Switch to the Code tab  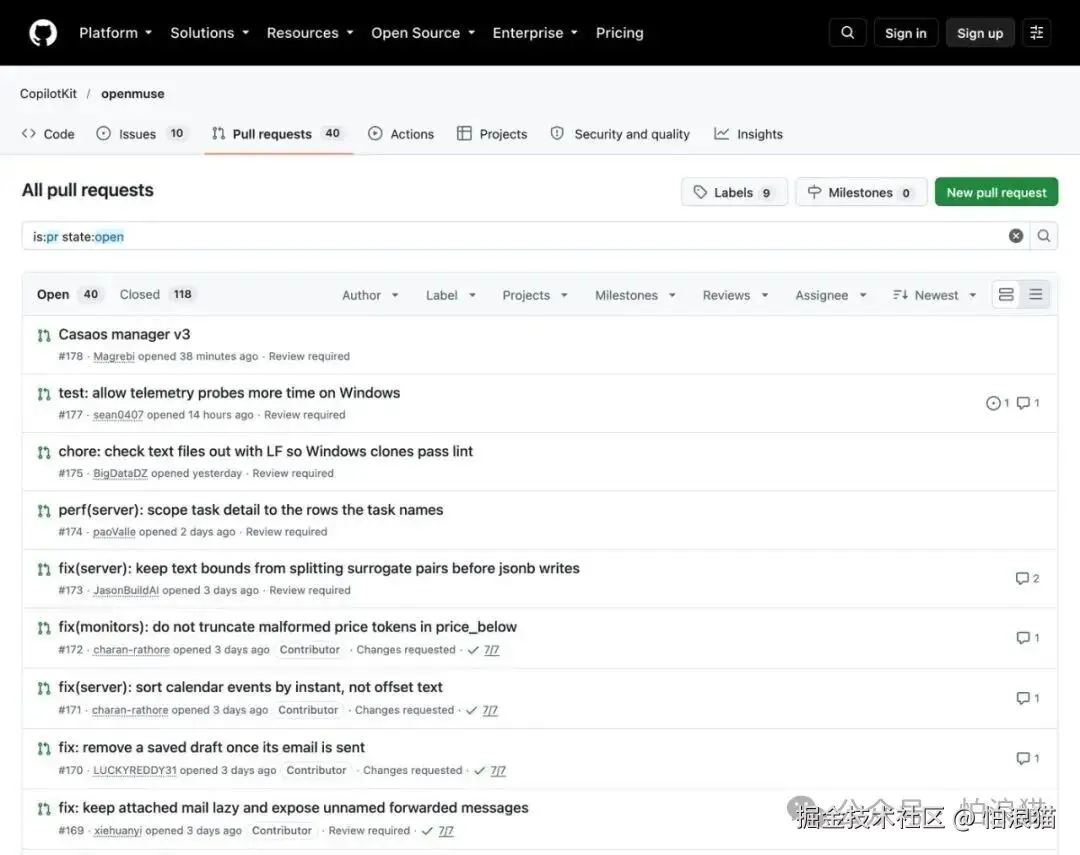click(48, 134)
